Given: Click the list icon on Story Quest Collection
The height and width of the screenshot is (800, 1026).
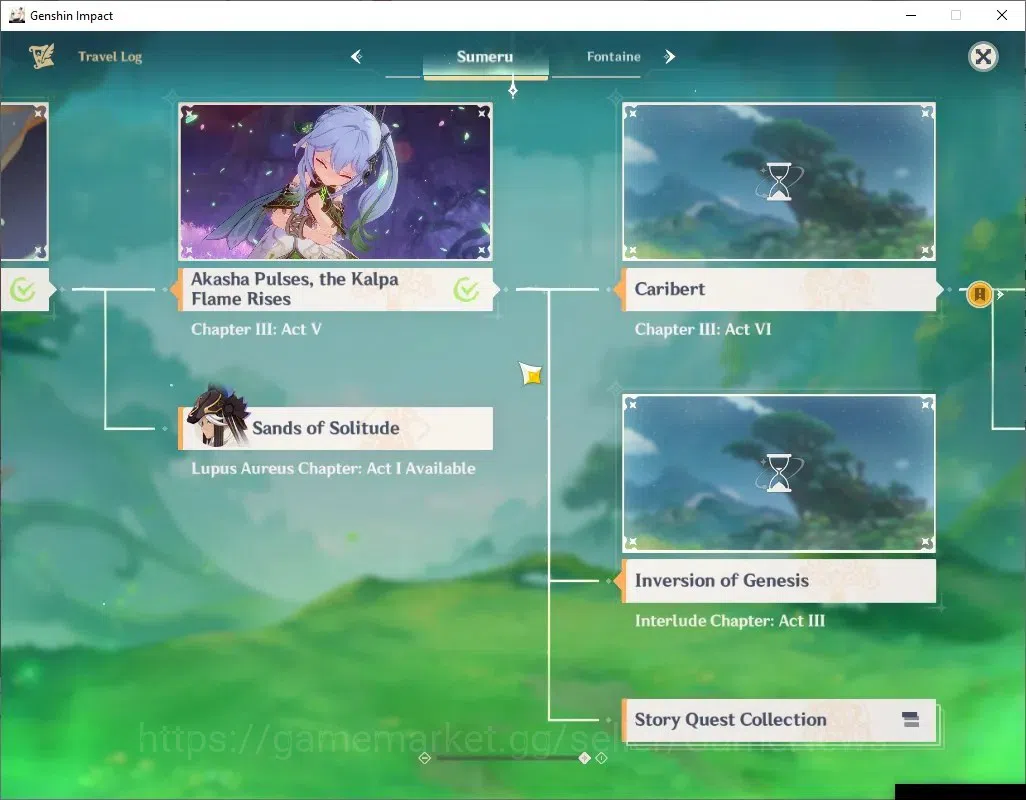Looking at the screenshot, I should point(910,720).
